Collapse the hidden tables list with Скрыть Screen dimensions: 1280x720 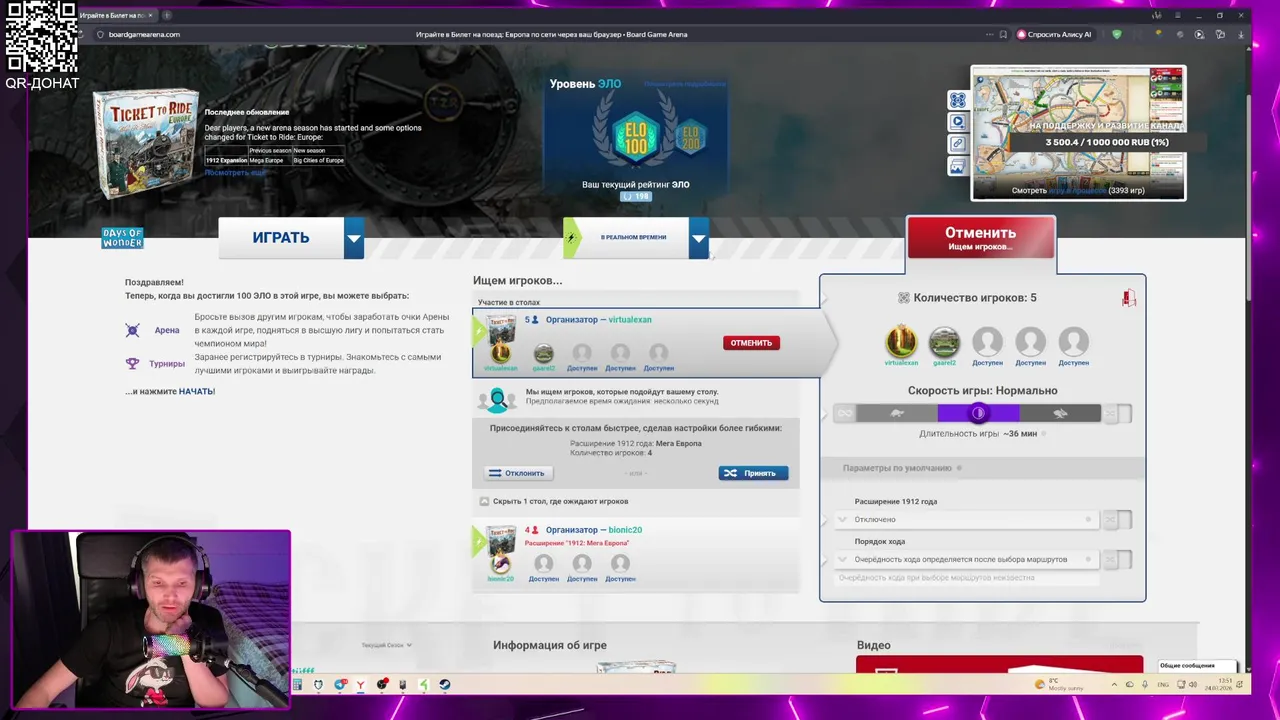(x=553, y=501)
